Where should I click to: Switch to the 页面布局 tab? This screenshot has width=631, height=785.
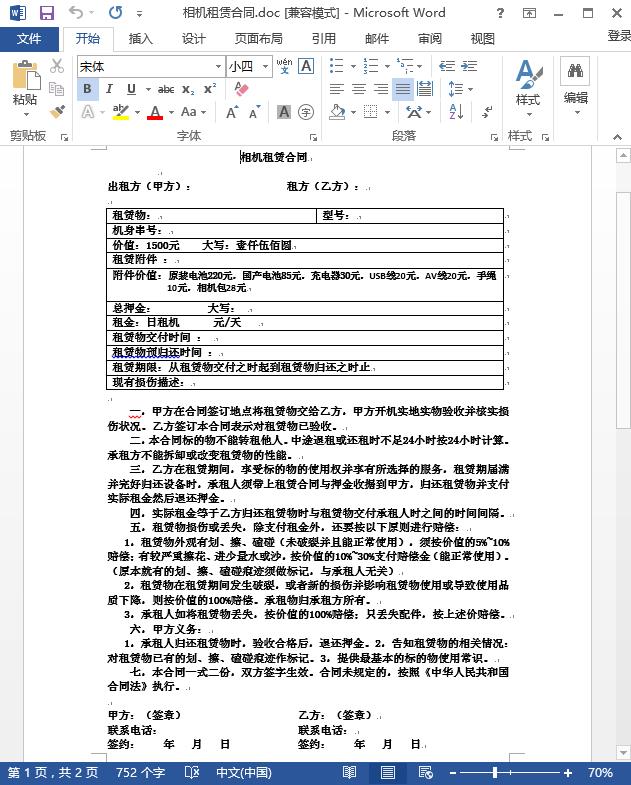[259, 39]
